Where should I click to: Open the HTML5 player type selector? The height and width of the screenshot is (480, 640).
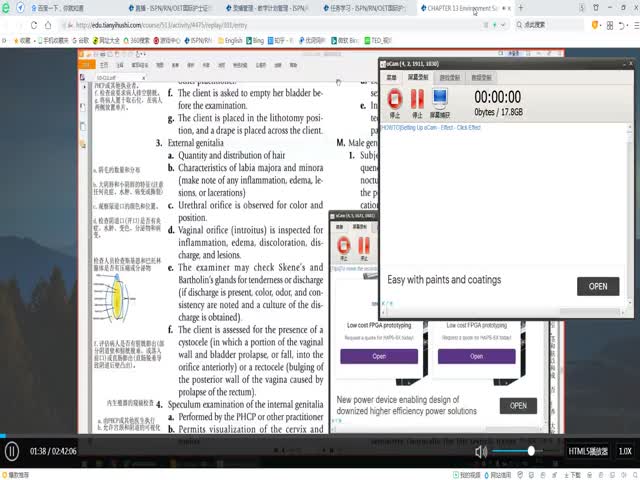[587, 451]
